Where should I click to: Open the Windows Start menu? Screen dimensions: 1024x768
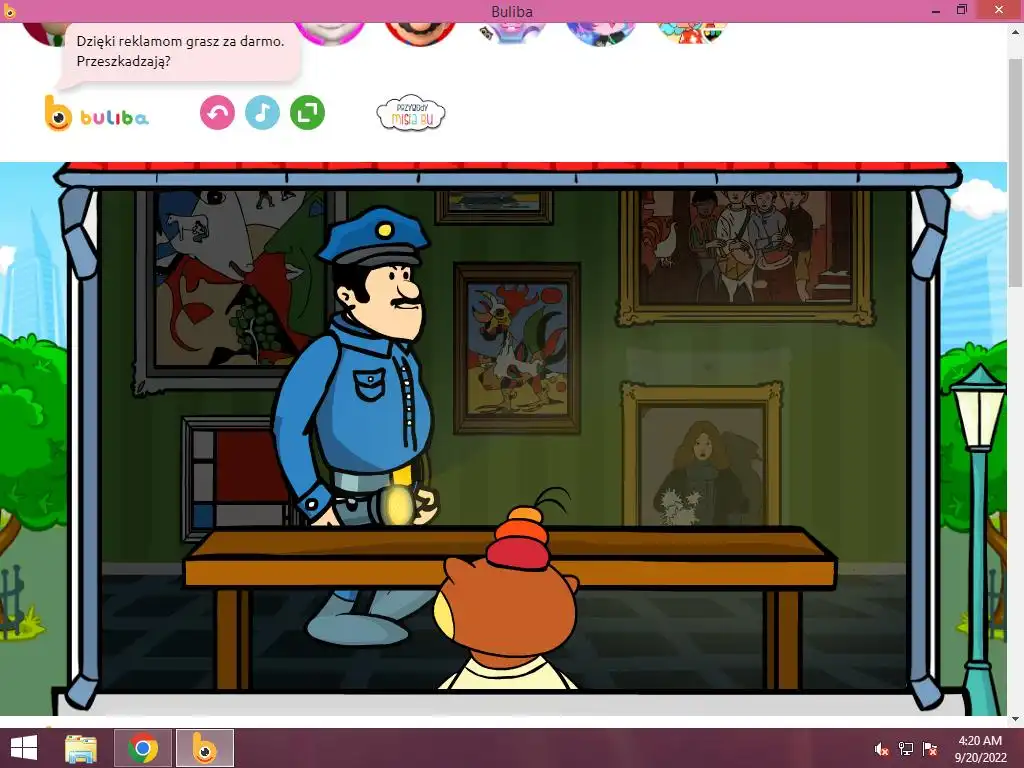pyautogui.click(x=24, y=748)
